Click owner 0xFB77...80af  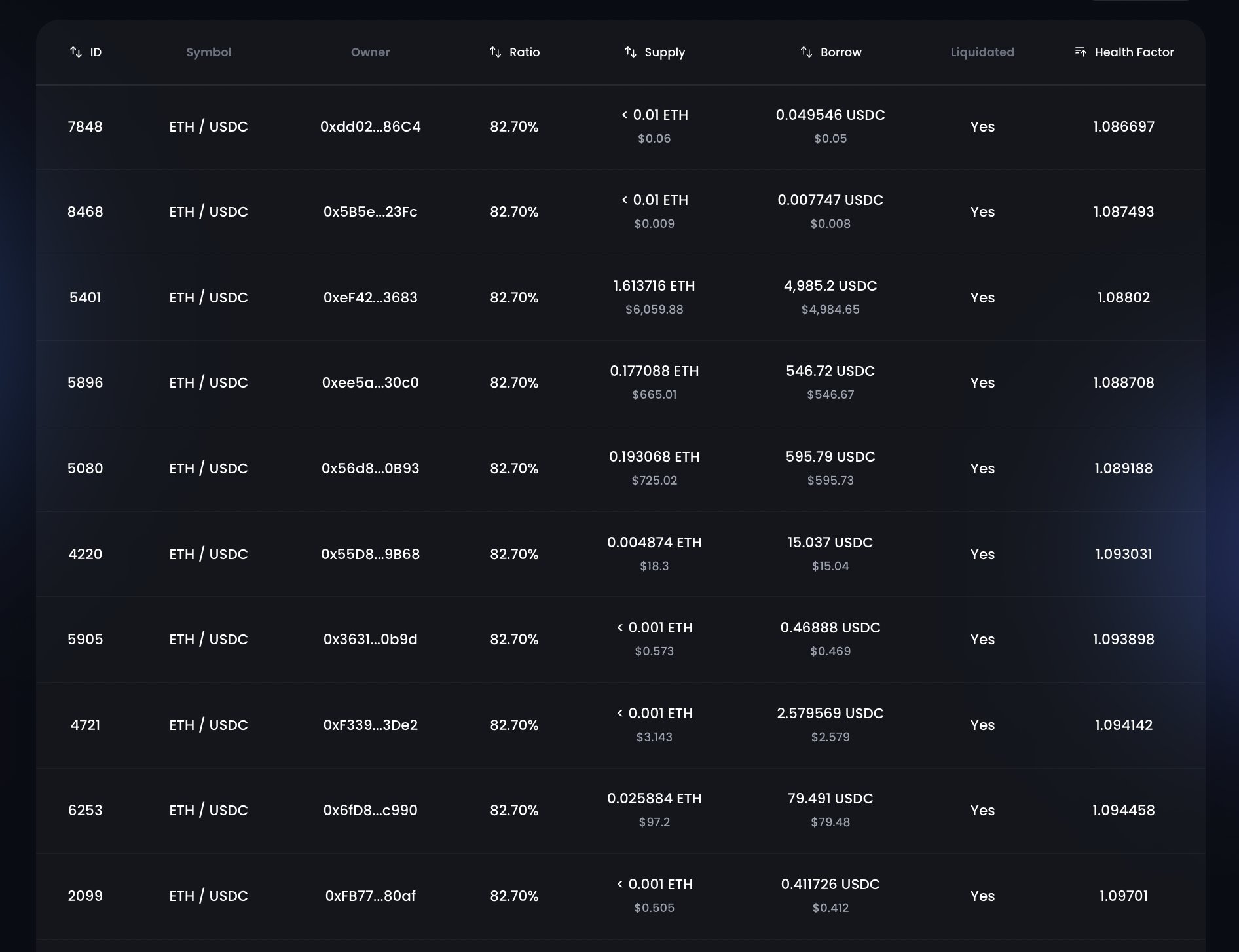(x=370, y=896)
